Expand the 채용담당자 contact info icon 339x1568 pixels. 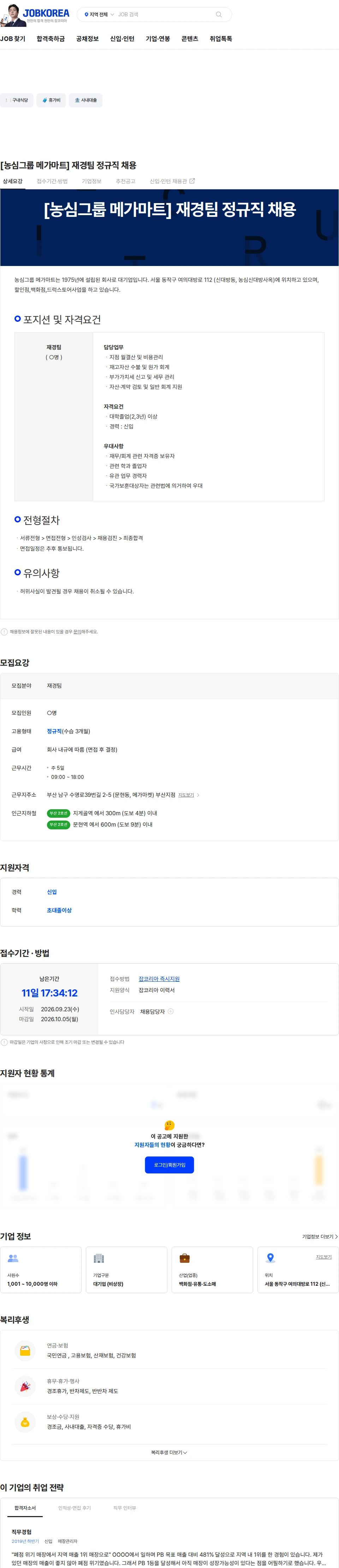coord(171,1011)
